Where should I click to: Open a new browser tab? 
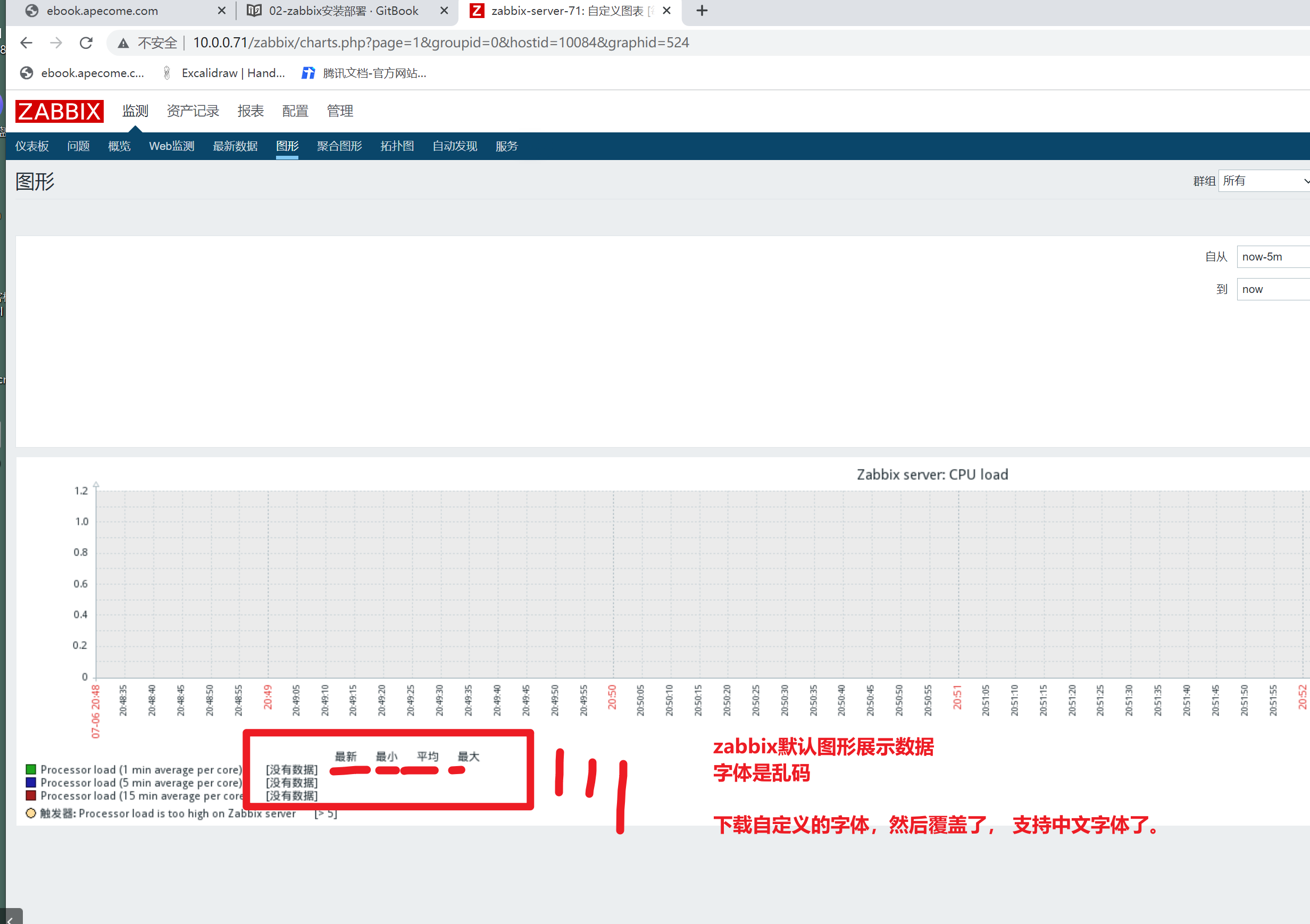point(702,11)
